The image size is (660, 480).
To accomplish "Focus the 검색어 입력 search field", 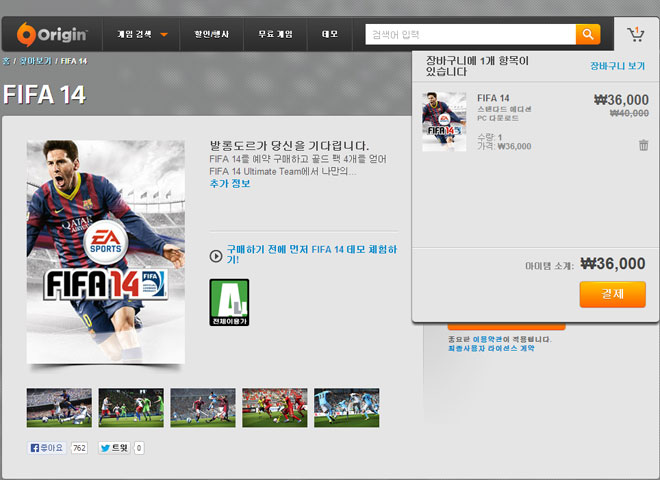I will (x=471, y=34).
